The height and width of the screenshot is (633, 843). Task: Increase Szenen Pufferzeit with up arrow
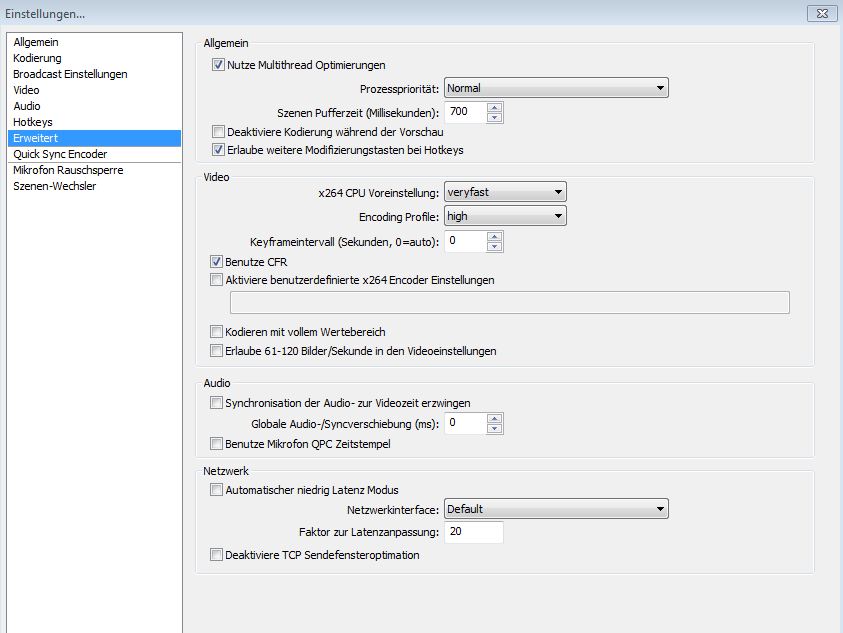tap(494, 107)
